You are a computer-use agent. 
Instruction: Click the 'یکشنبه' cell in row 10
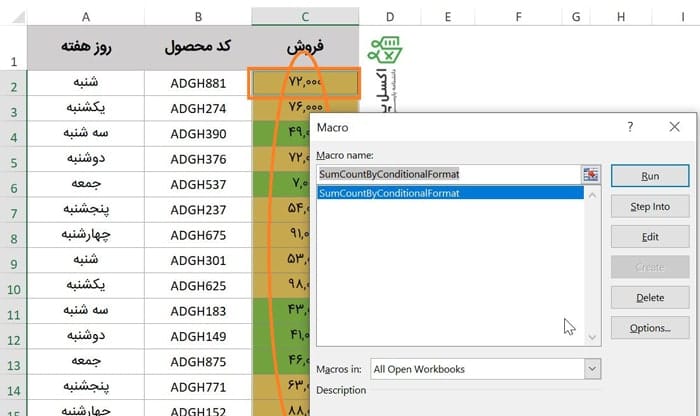point(86,286)
